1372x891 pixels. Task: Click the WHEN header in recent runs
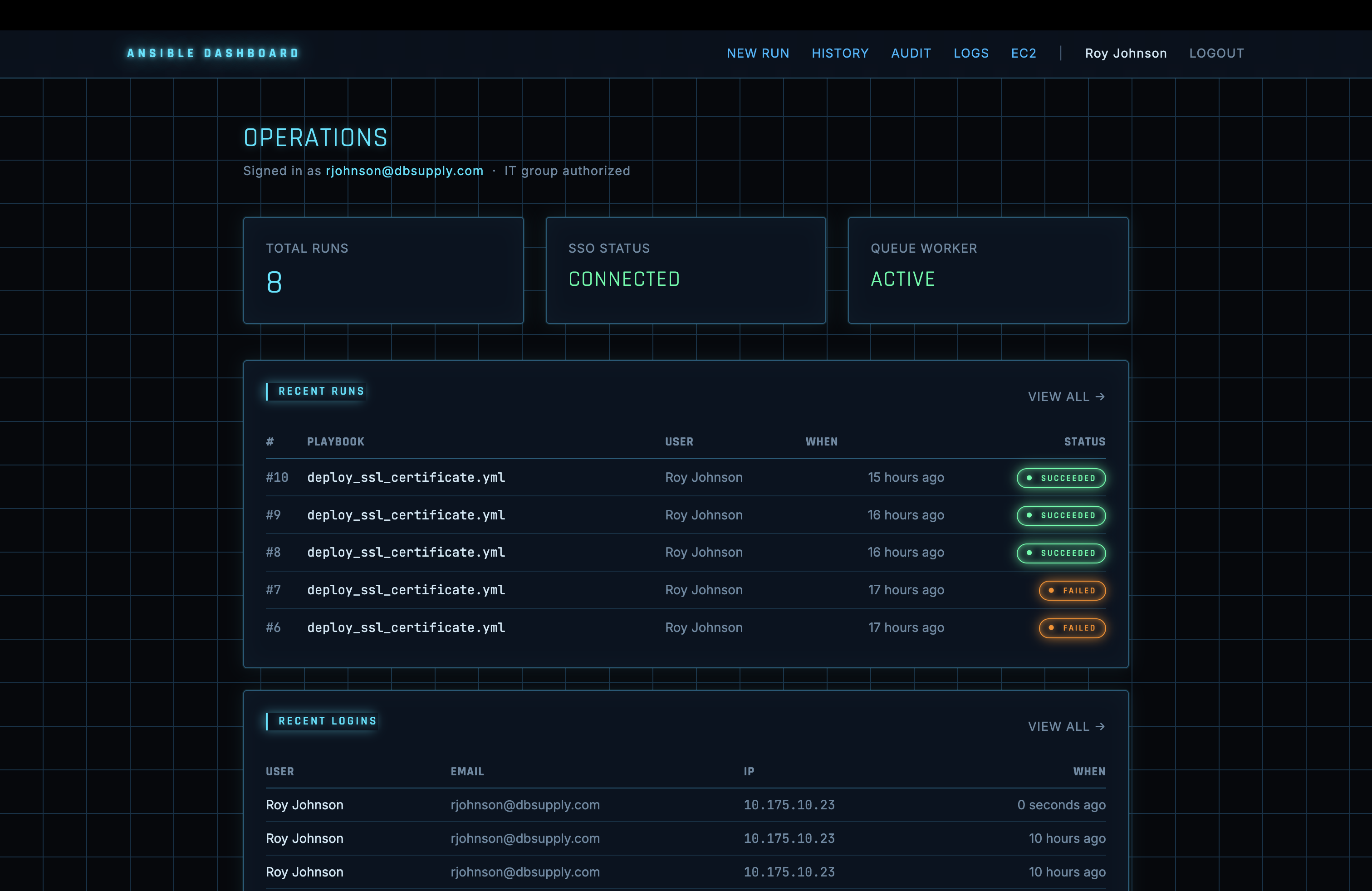(822, 441)
